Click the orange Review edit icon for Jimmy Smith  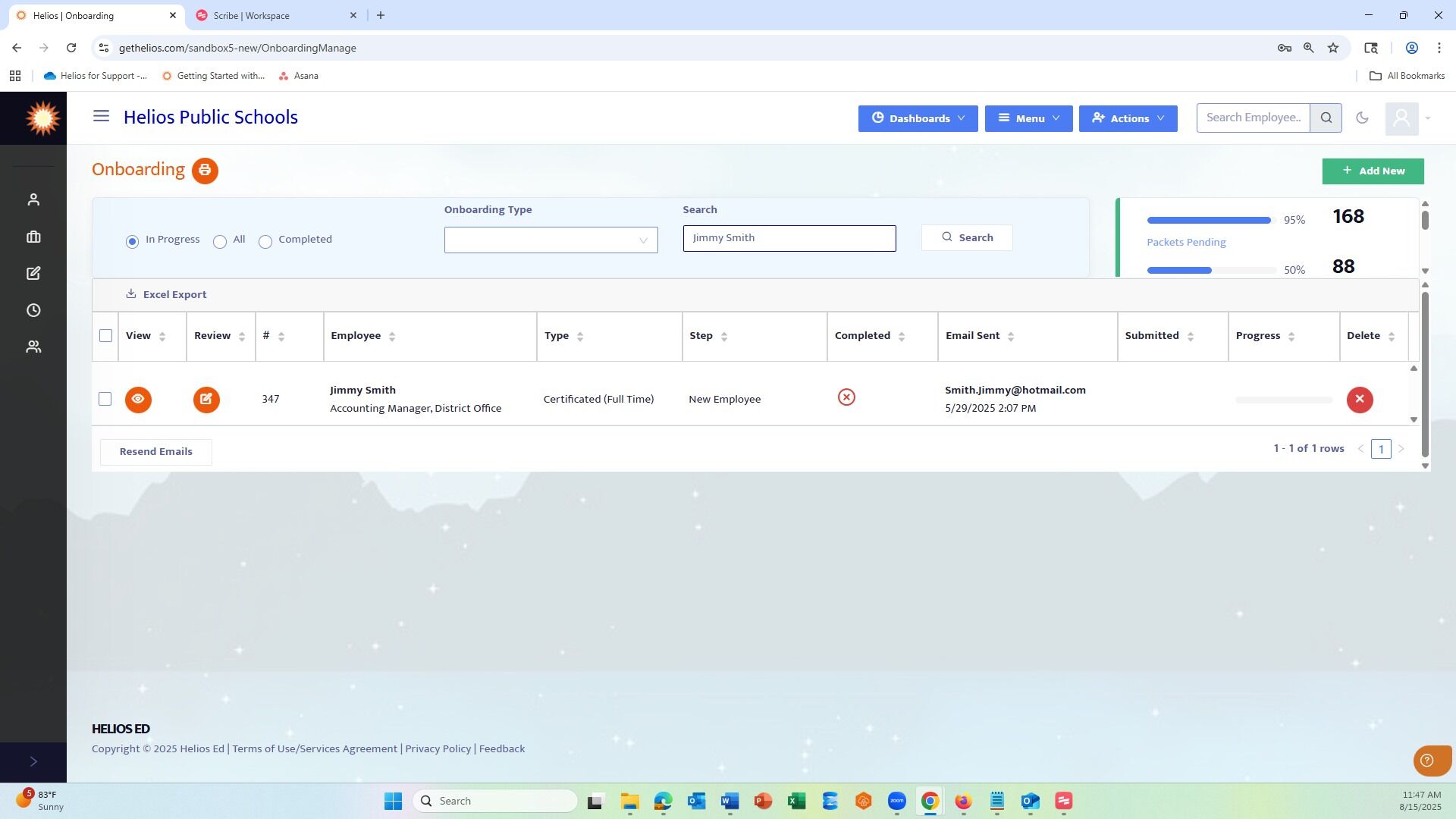click(206, 400)
